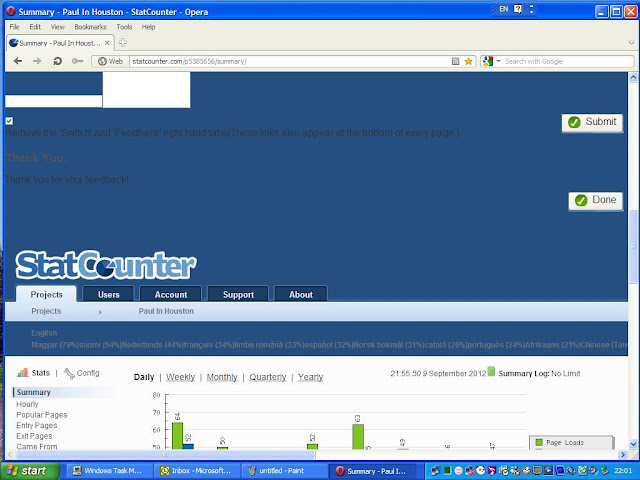
Task: Switch chart to Yearly view
Action: pos(310,377)
